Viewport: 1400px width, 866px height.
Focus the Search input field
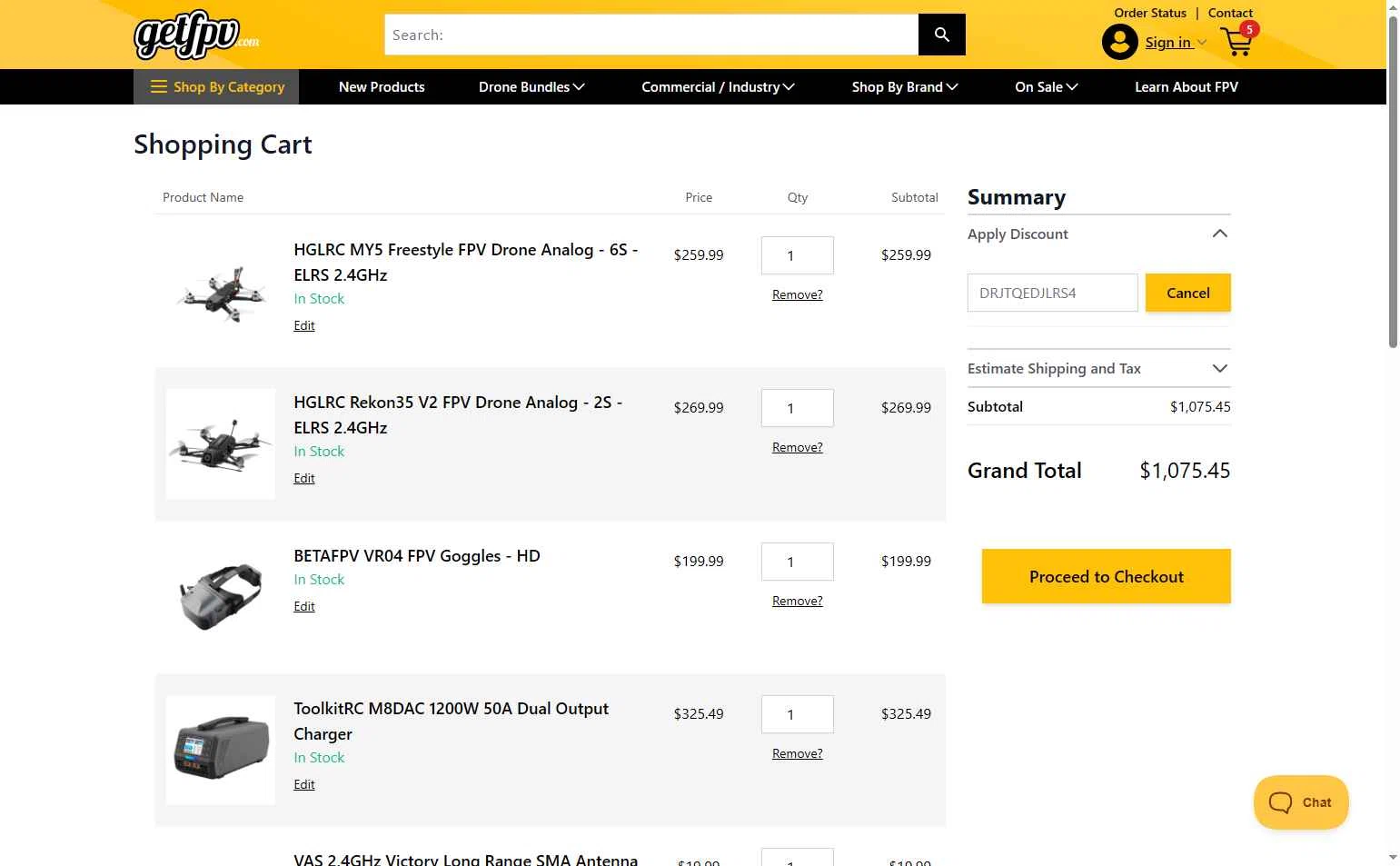(x=651, y=35)
